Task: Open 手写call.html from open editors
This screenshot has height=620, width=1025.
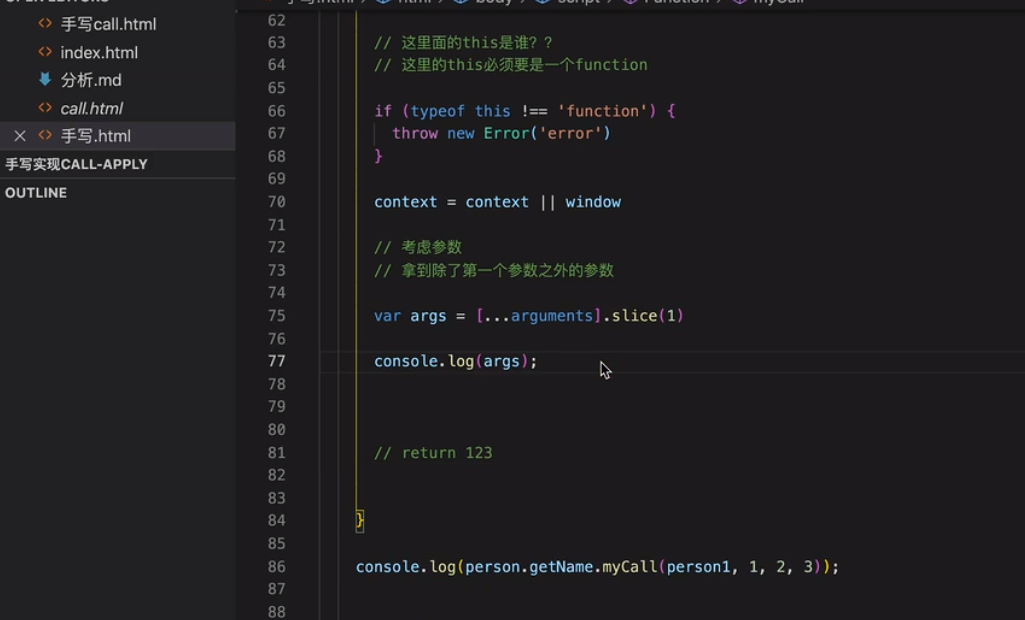Action: click(109, 24)
